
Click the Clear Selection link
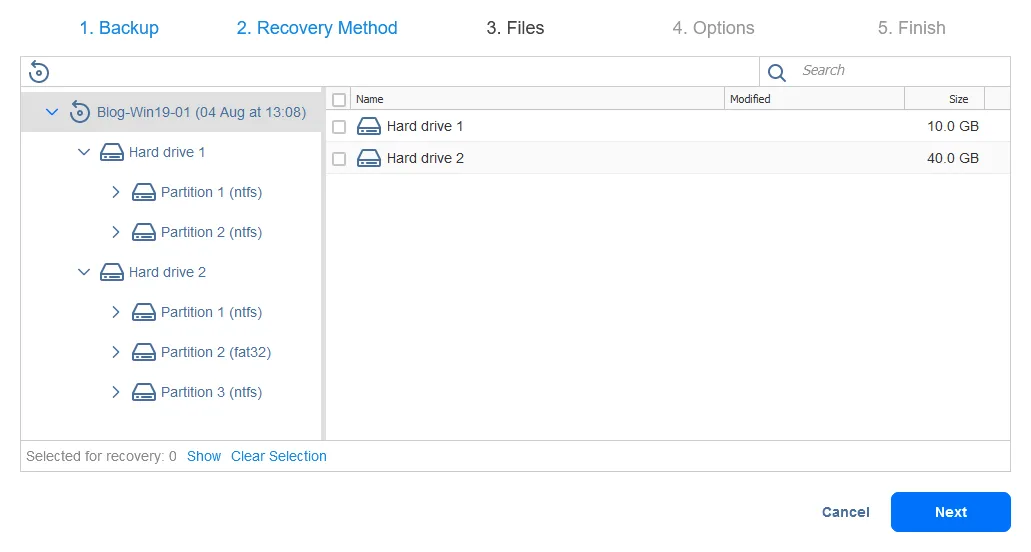[x=278, y=456]
